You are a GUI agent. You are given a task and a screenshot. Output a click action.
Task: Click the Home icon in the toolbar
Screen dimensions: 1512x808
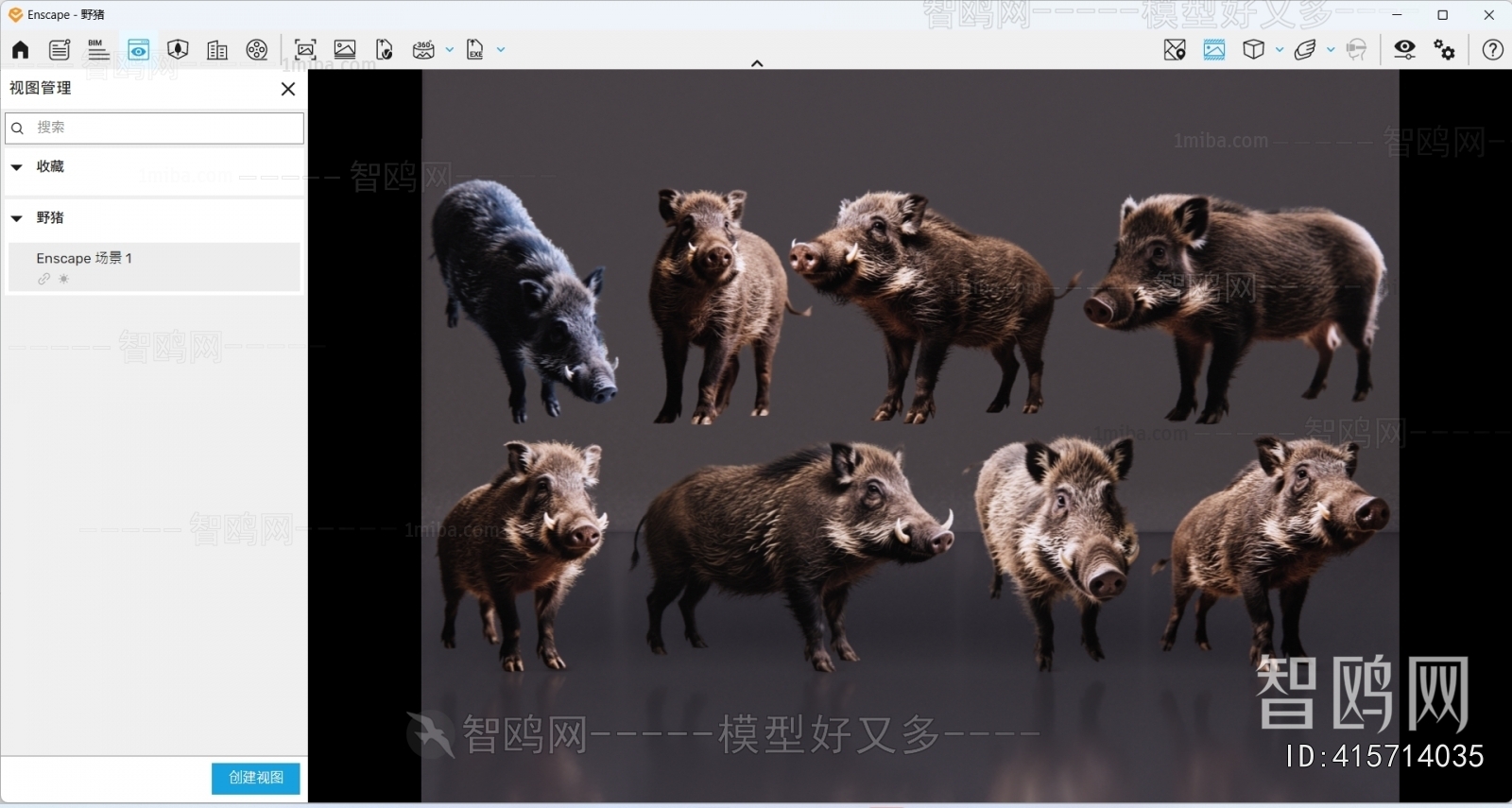[20, 50]
